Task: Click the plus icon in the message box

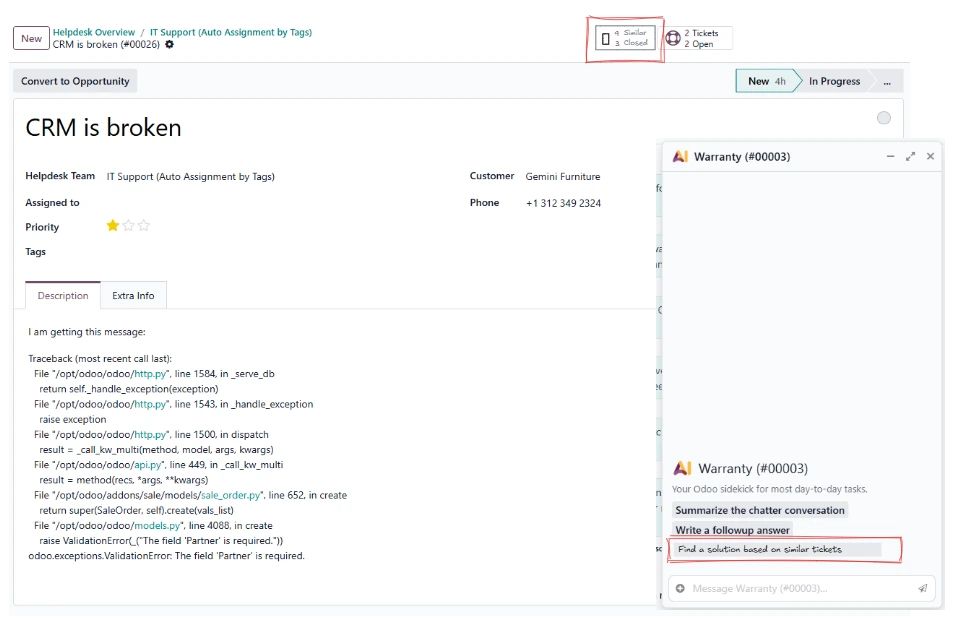Action: [x=680, y=589]
